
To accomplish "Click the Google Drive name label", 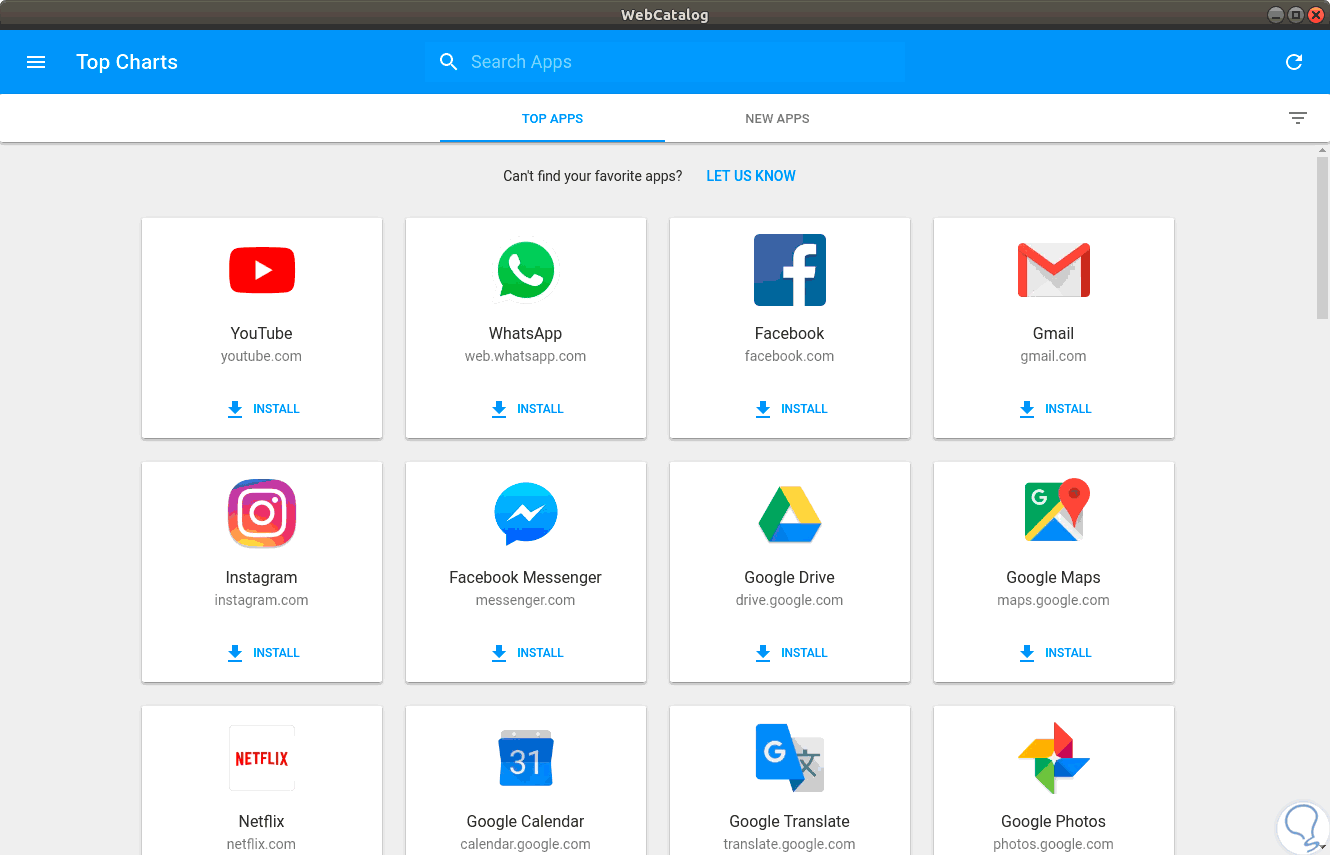I will [790, 577].
